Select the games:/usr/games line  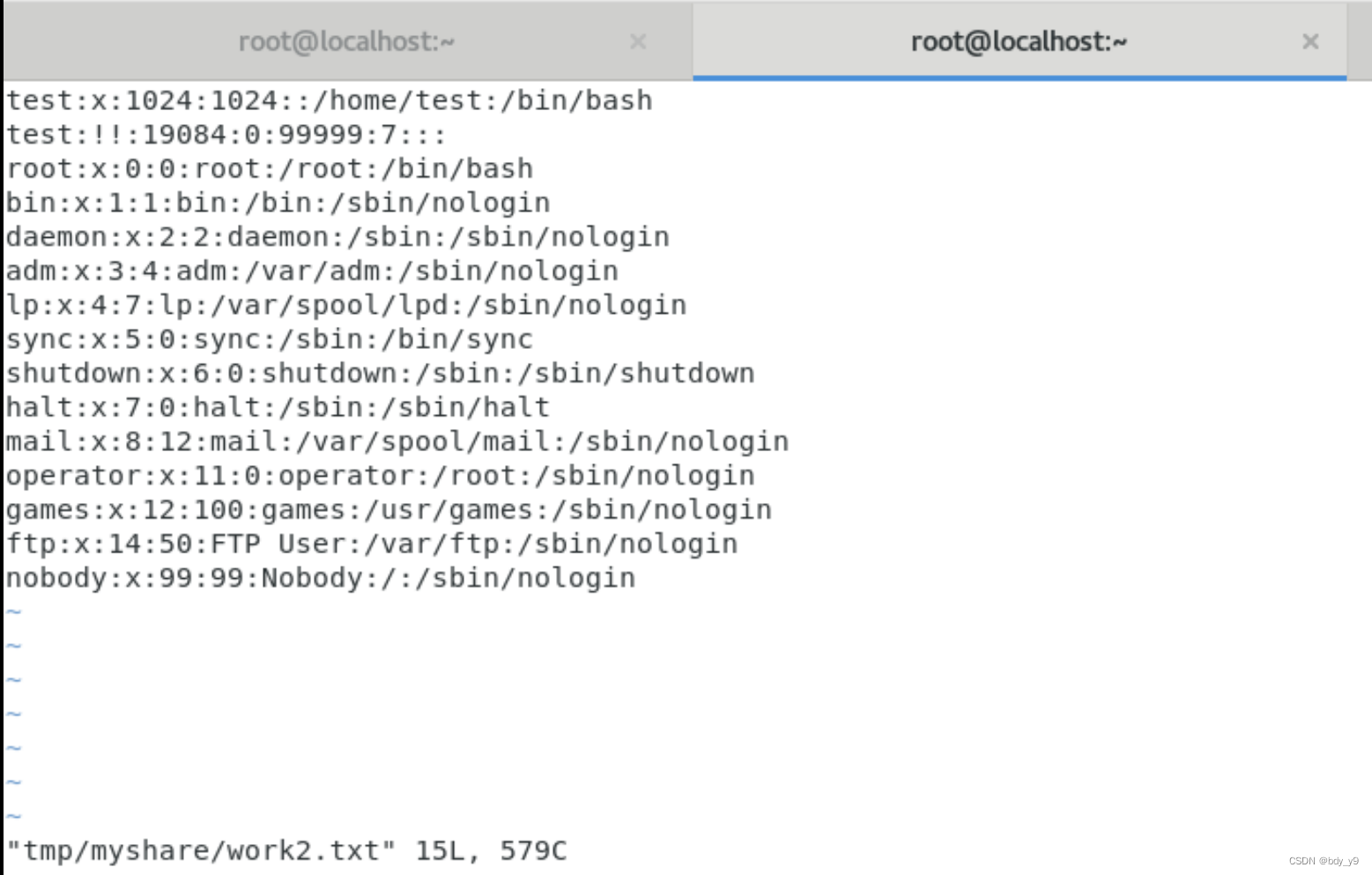388,508
